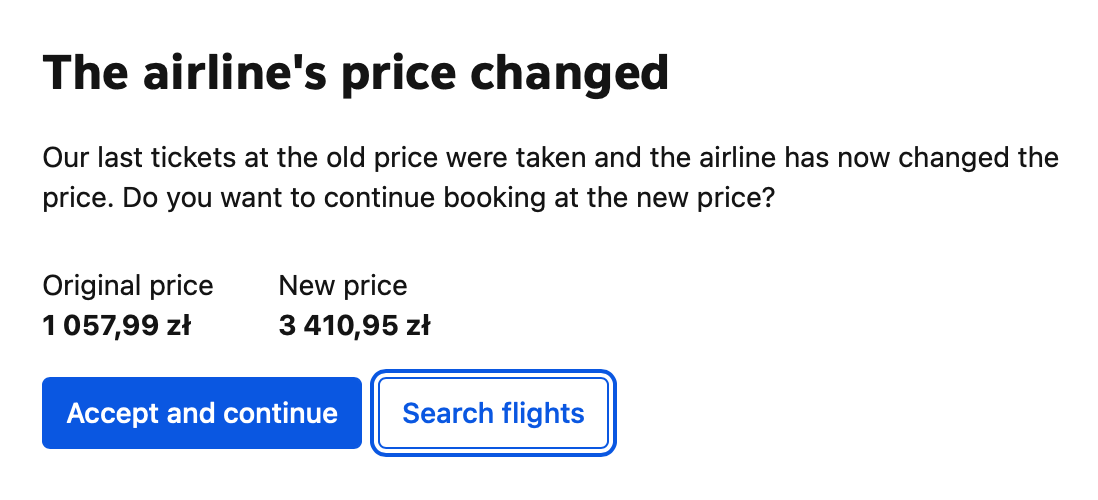Click the Search flights button
Screen dimensions: 1098x500
[x=493, y=413]
